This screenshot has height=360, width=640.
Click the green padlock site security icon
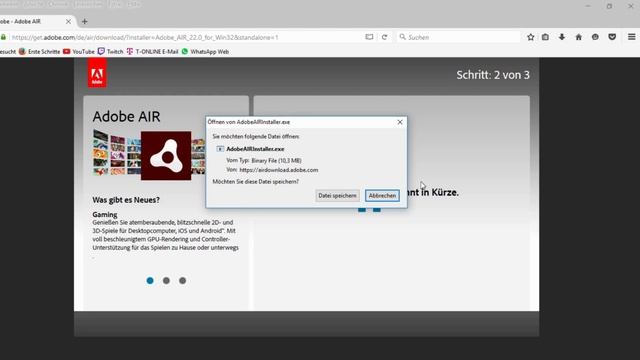click(x=3, y=37)
